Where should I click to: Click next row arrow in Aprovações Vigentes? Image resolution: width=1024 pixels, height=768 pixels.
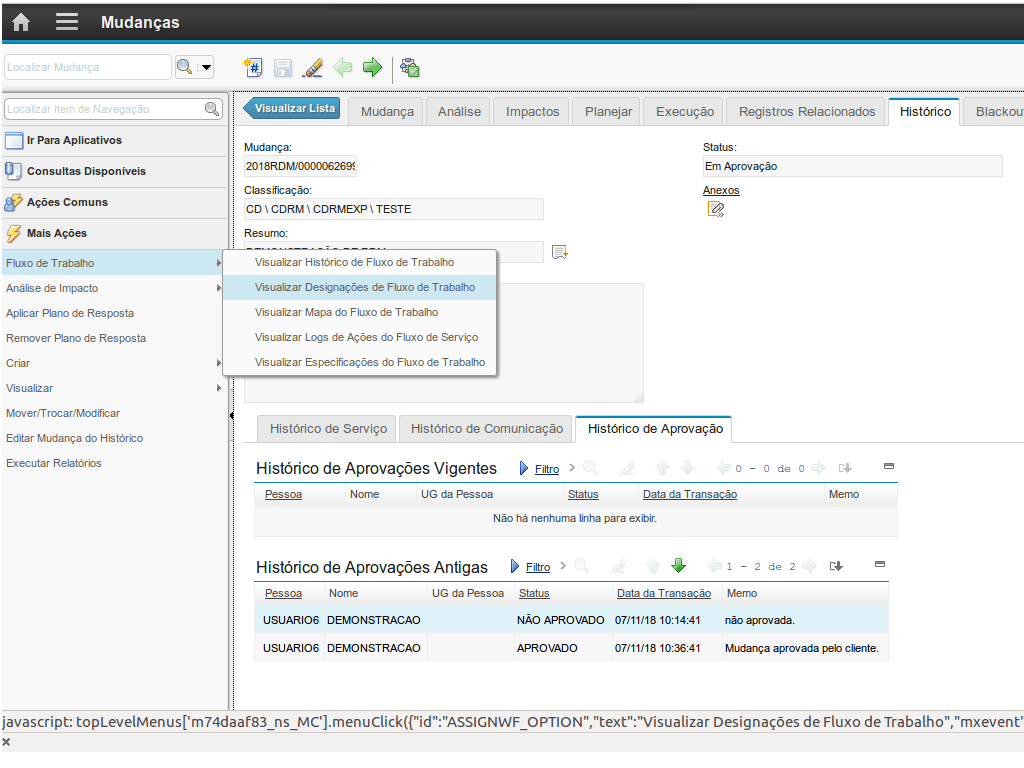click(x=687, y=468)
